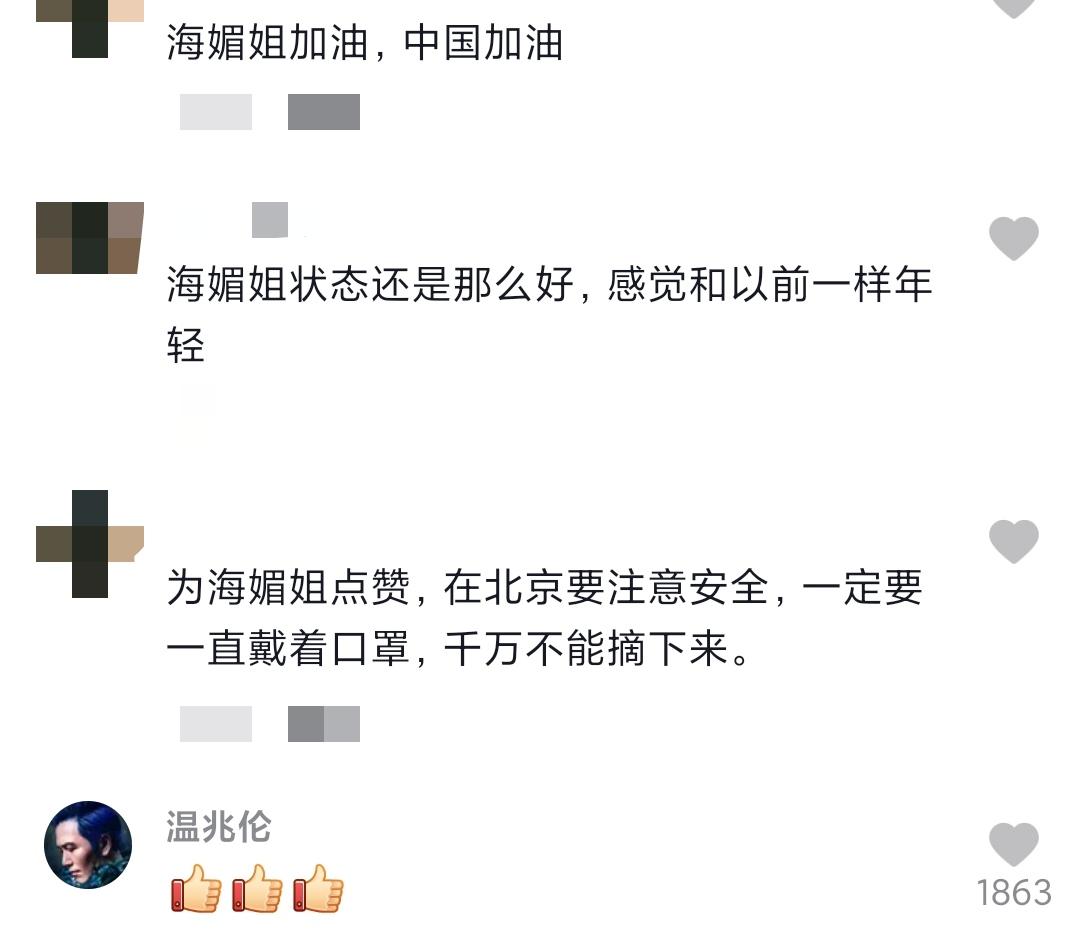
Task: Tap the heart beside "海媚姐加油,中国加油" comment
Action: pos(1013,6)
